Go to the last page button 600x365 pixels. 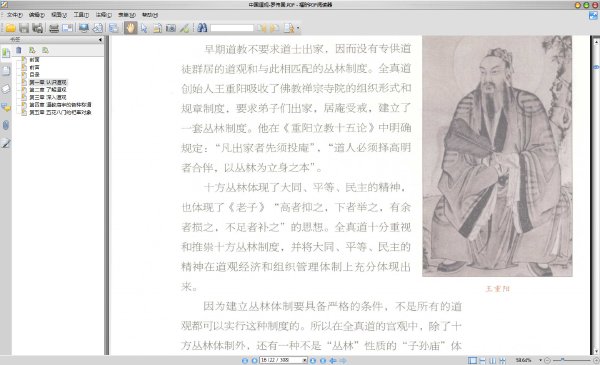(x=323, y=360)
